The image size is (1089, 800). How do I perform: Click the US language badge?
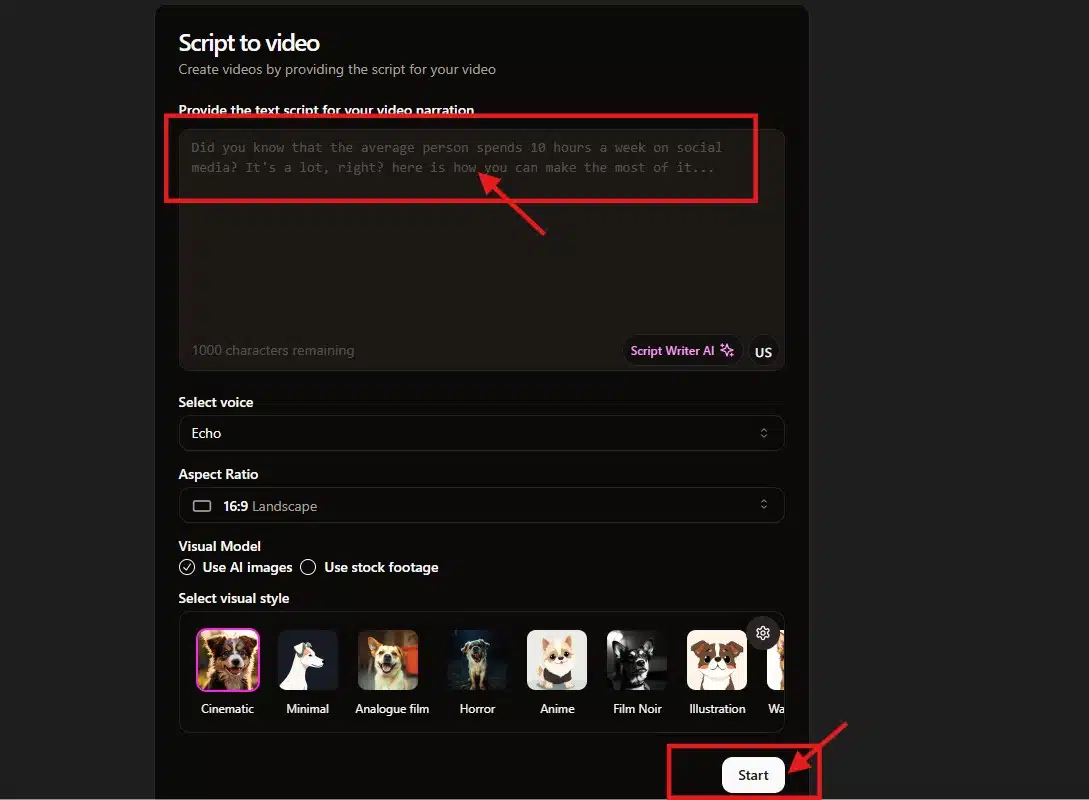click(763, 352)
